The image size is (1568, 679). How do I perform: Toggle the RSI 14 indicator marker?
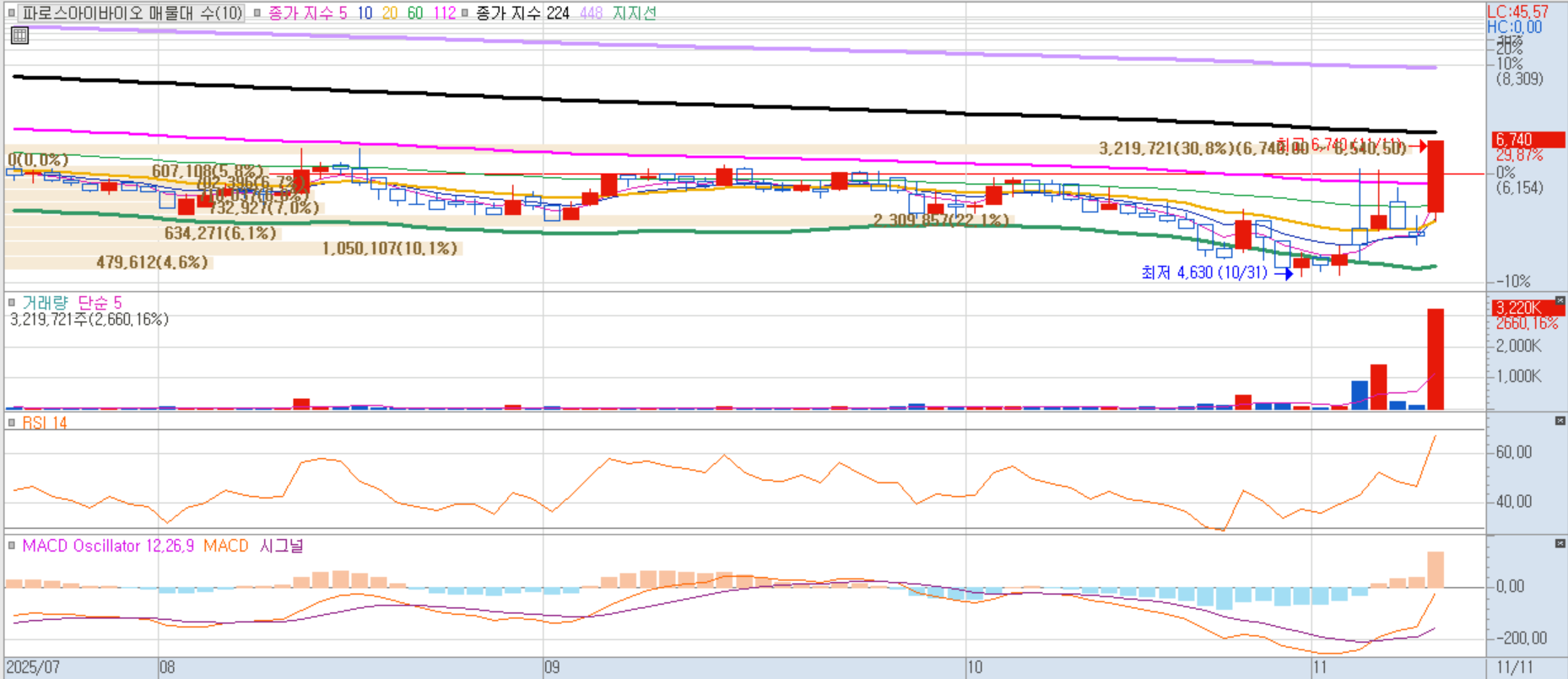[x=12, y=423]
